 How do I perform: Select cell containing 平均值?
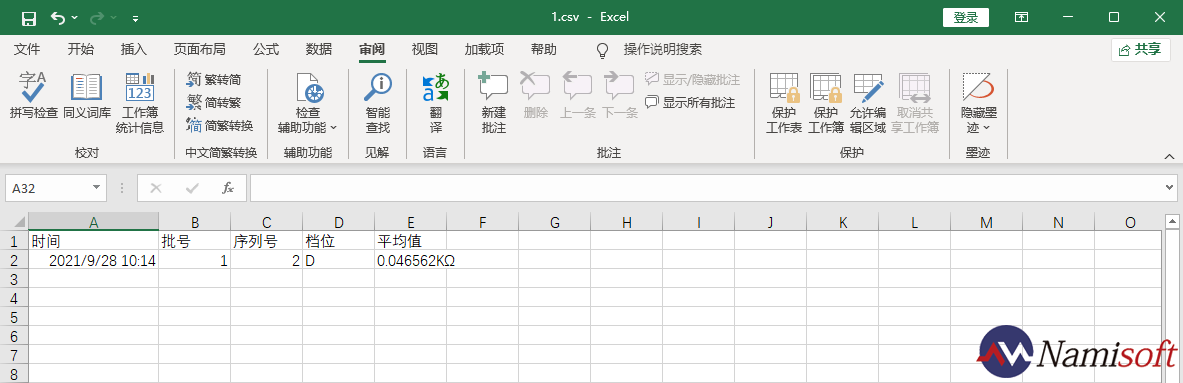pyautogui.click(x=410, y=241)
